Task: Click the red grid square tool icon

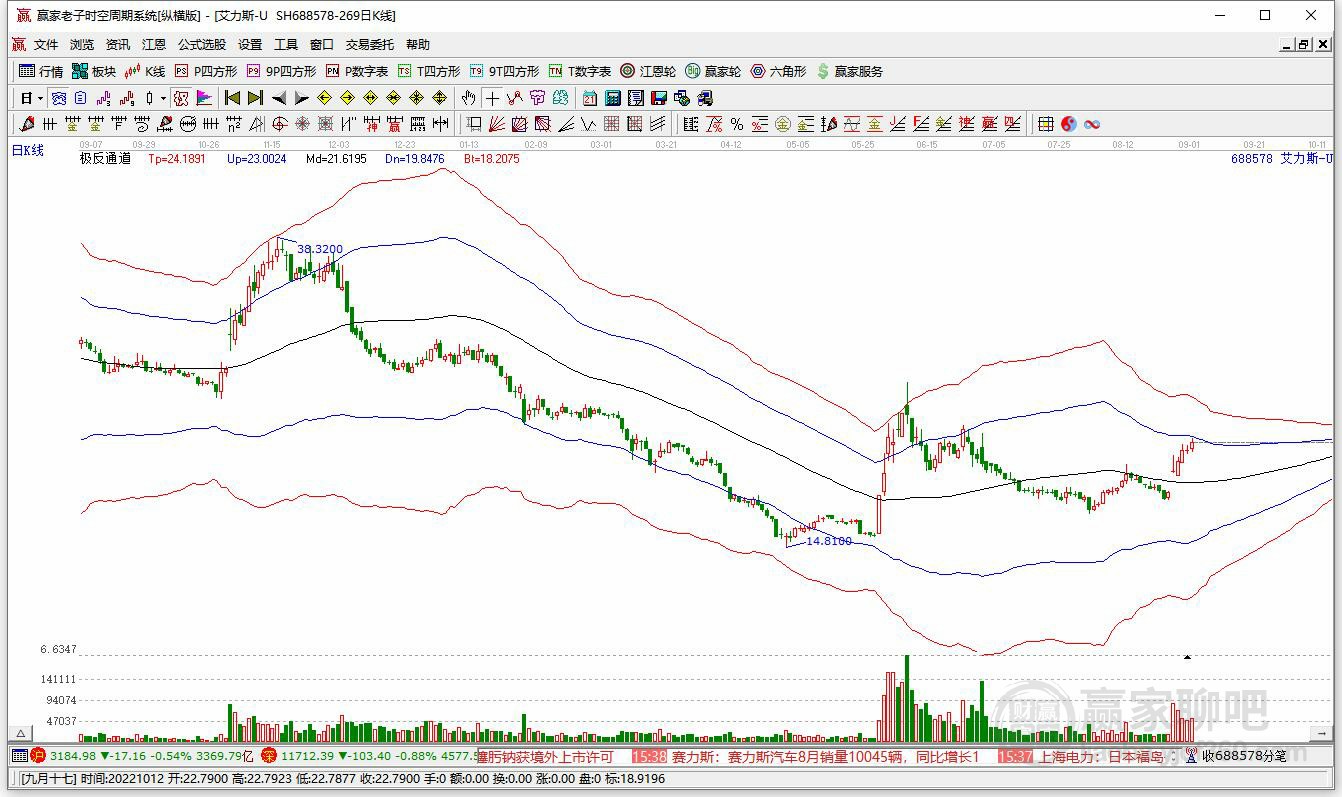Action: [612, 124]
